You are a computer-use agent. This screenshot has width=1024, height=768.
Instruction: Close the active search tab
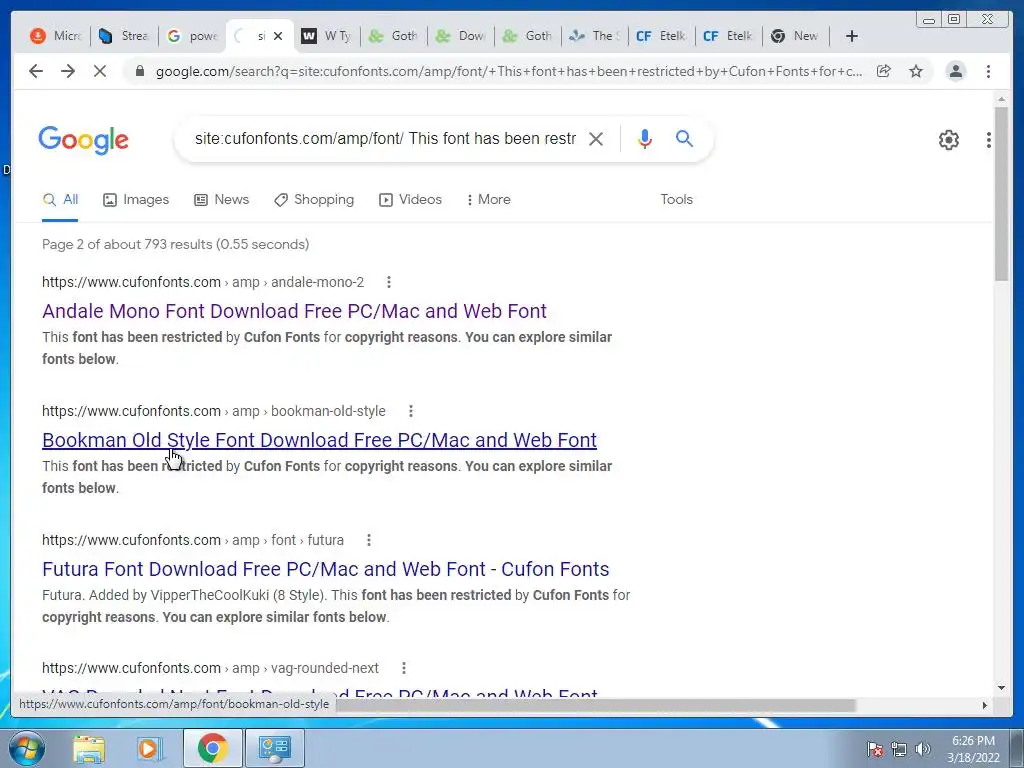[x=278, y=36]
